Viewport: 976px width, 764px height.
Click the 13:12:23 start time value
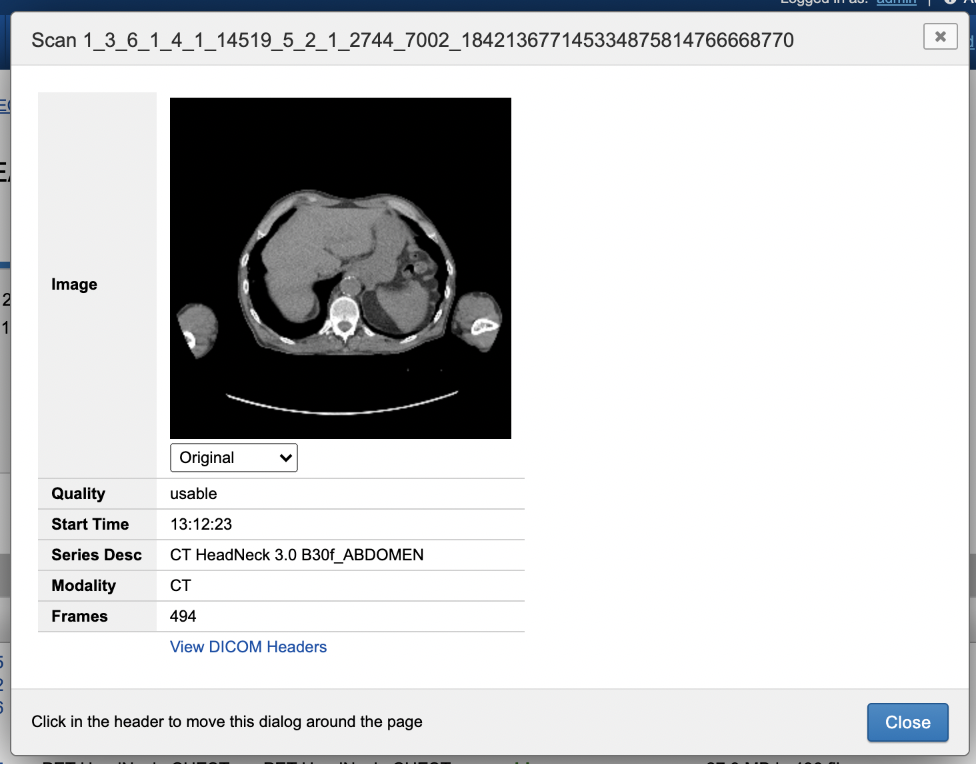(x=199, y=524)
